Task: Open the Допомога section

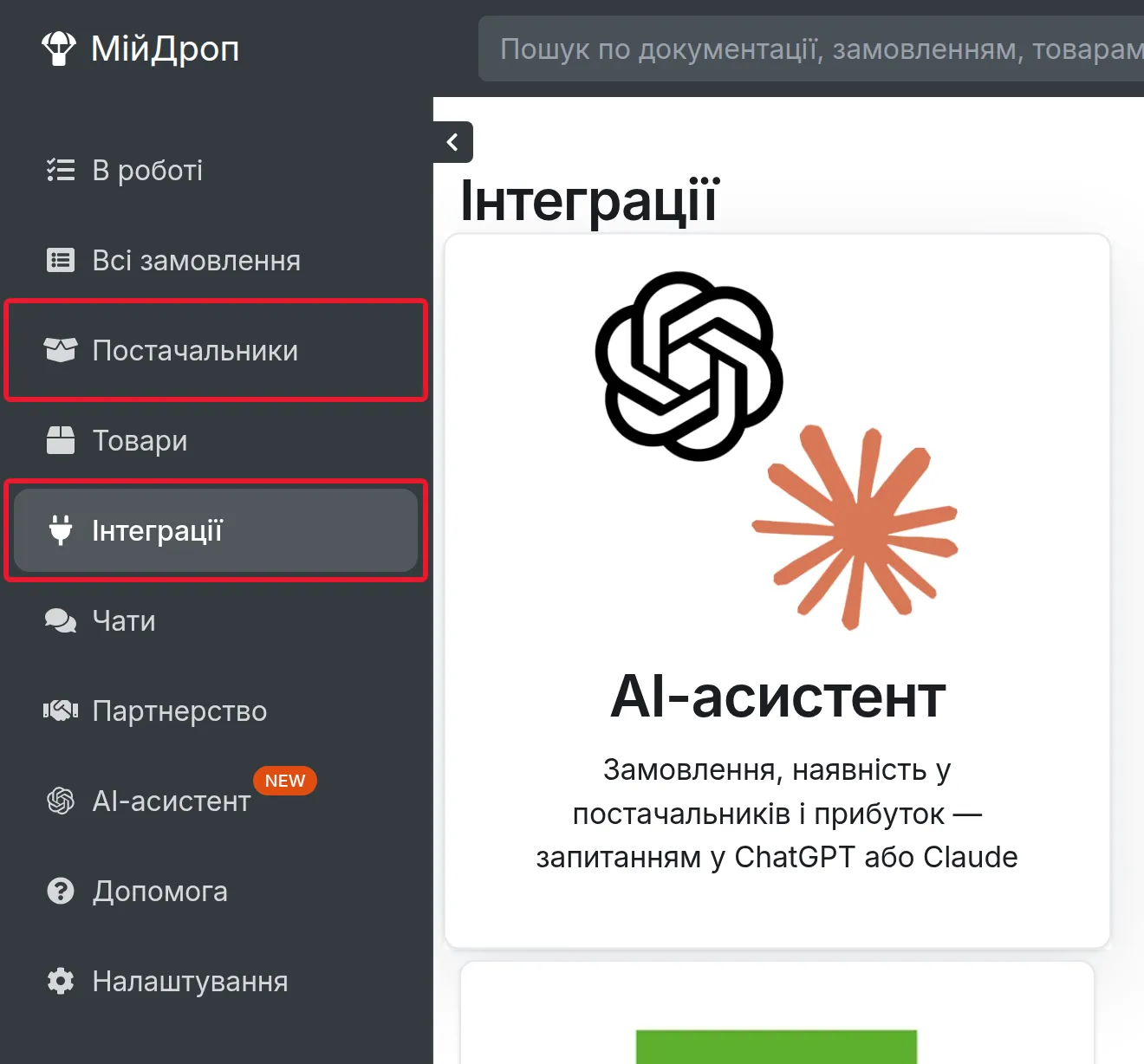Action: (216, 891)
